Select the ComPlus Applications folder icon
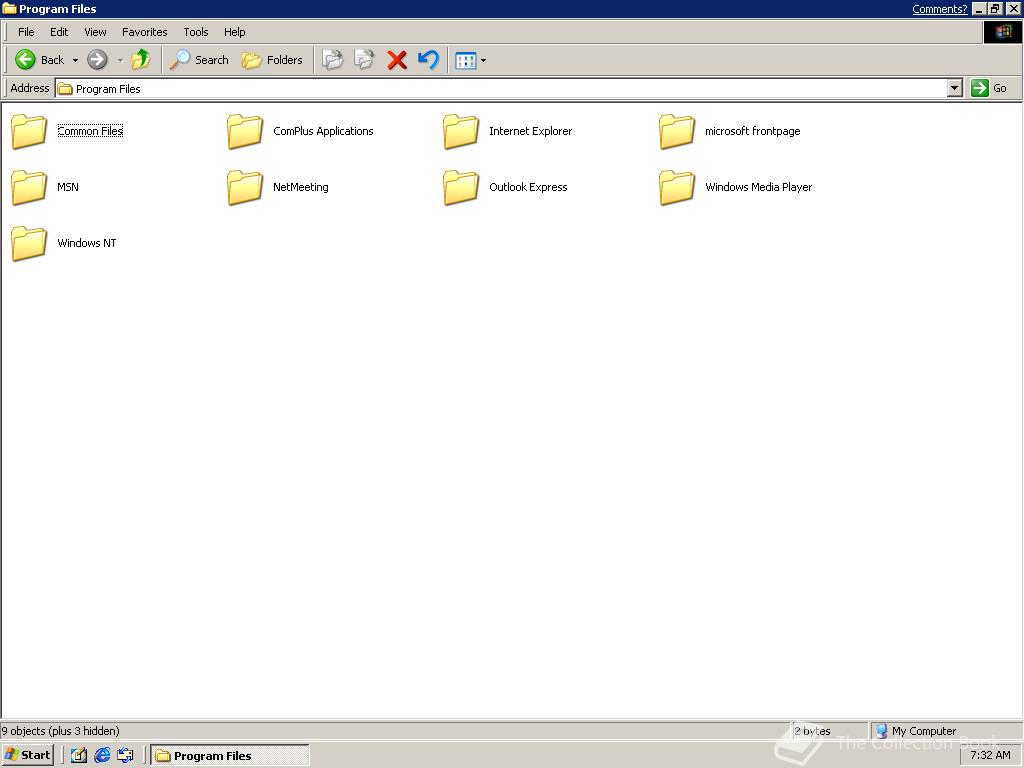Viewport: 1024px width, 768px height. (245, 131)
